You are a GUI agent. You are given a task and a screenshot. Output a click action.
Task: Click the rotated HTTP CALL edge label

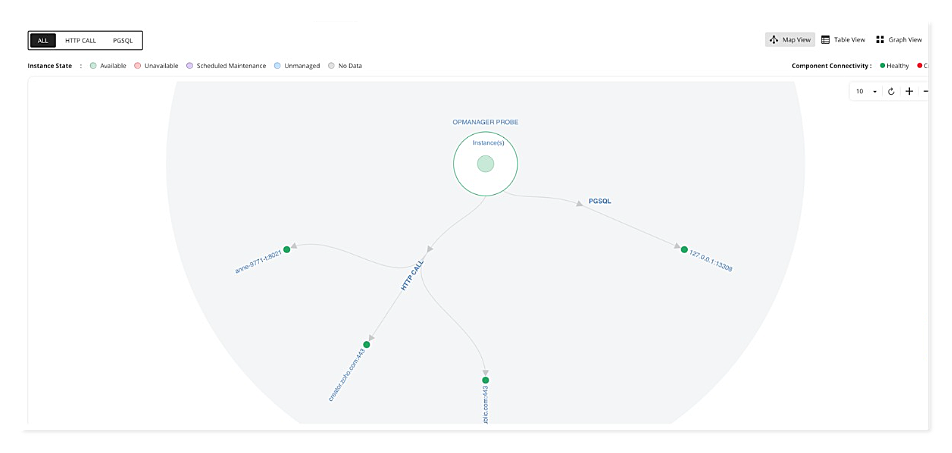412,275
